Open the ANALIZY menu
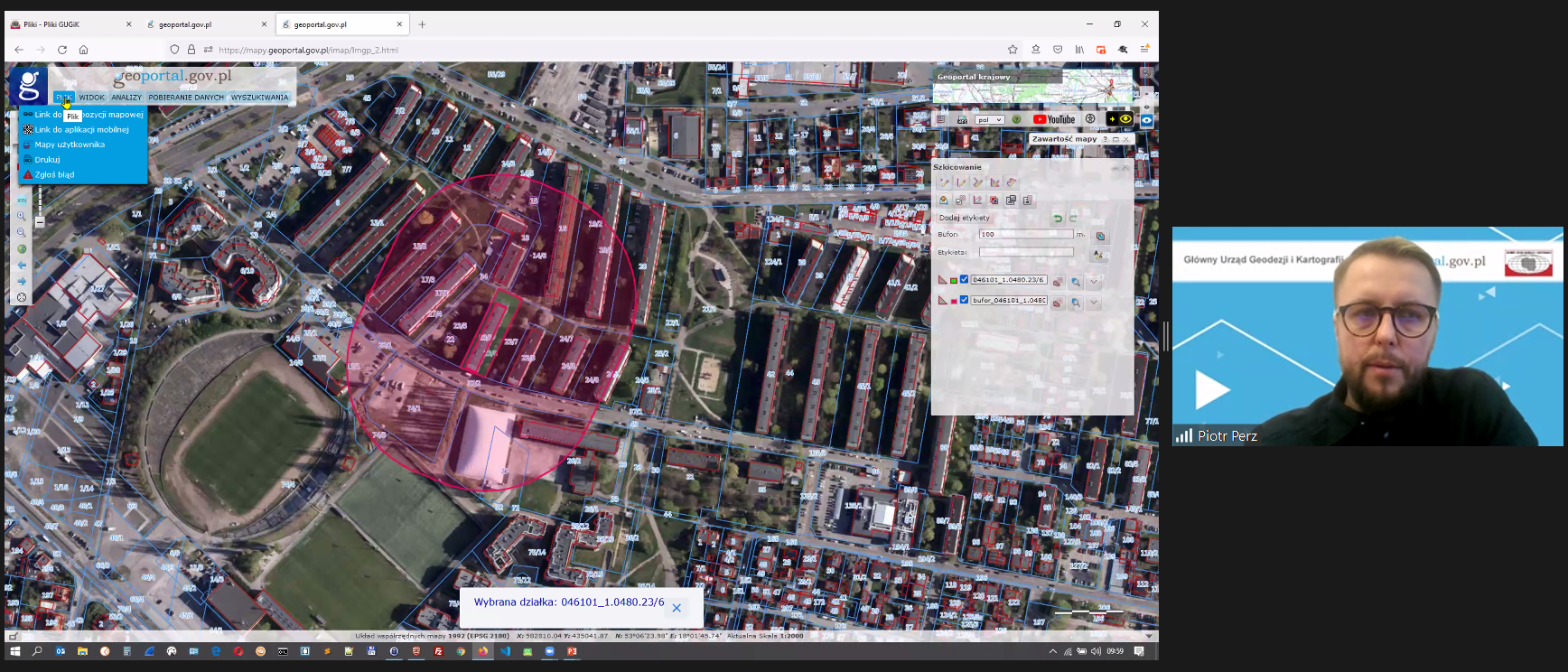 point(126,98)
